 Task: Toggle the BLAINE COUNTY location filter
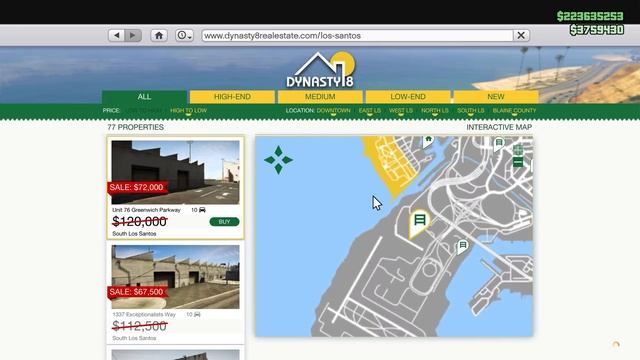pyautogui.click(x=514, y=111)
